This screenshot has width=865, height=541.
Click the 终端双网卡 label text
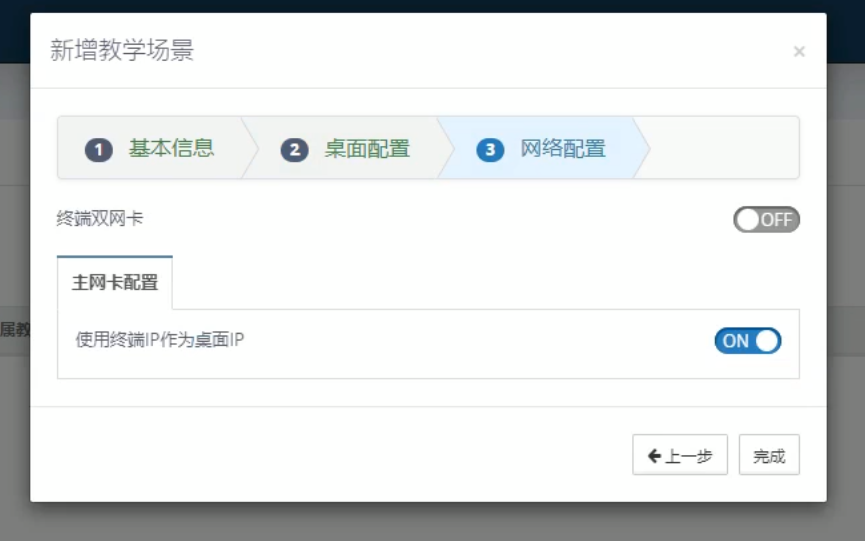tap(100, 217)
